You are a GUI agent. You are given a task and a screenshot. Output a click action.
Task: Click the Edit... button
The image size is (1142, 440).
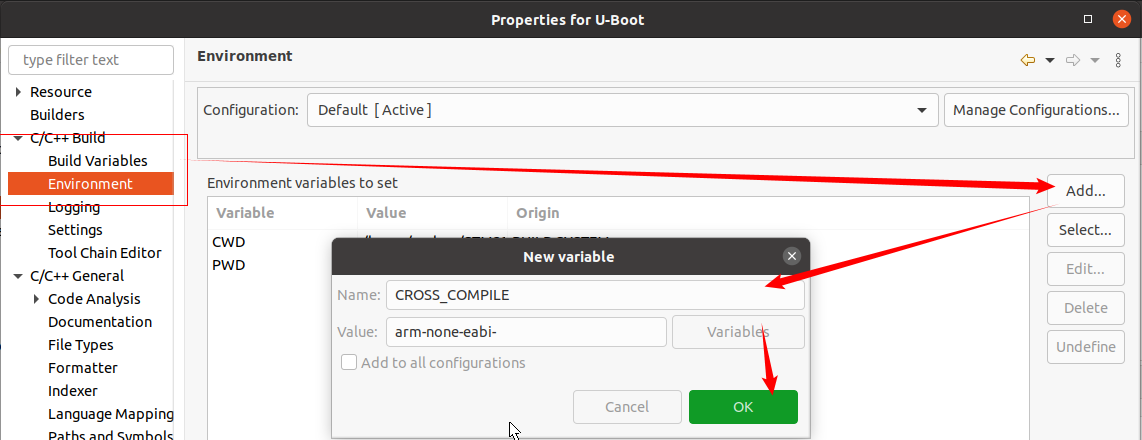click(x=1085, y=269)
